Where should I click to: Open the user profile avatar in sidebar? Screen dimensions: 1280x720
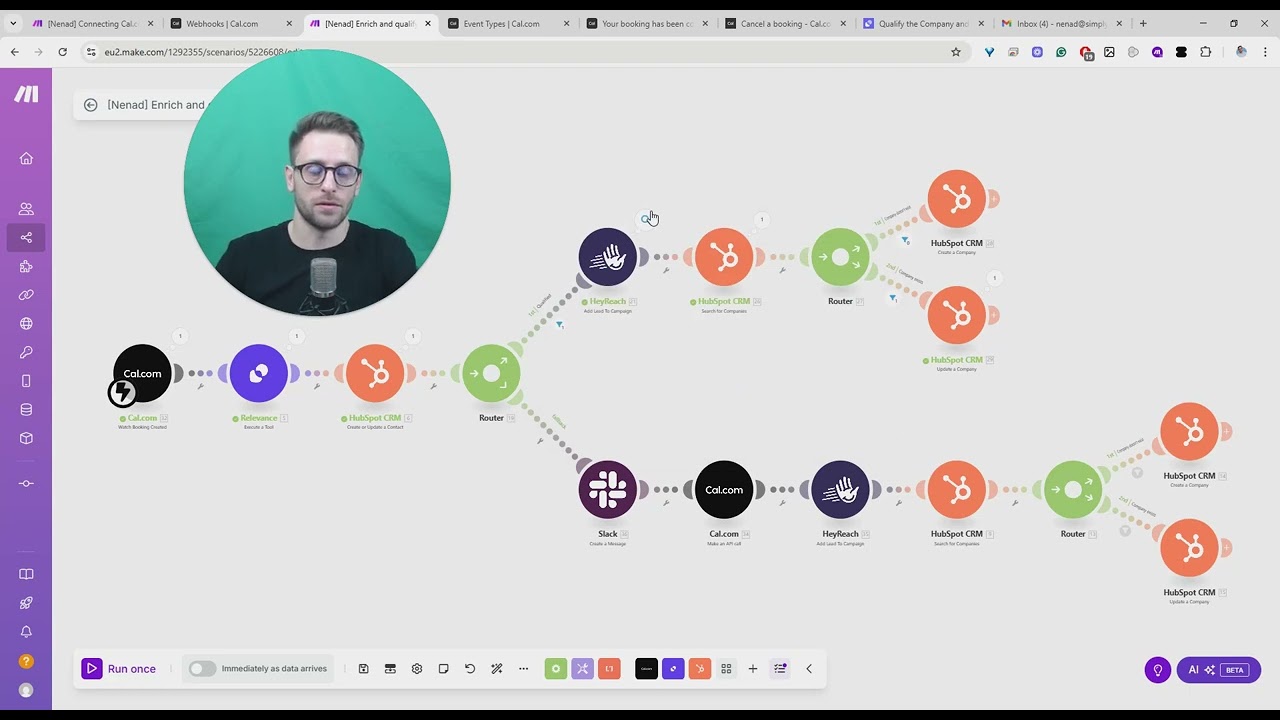(26, 690)
